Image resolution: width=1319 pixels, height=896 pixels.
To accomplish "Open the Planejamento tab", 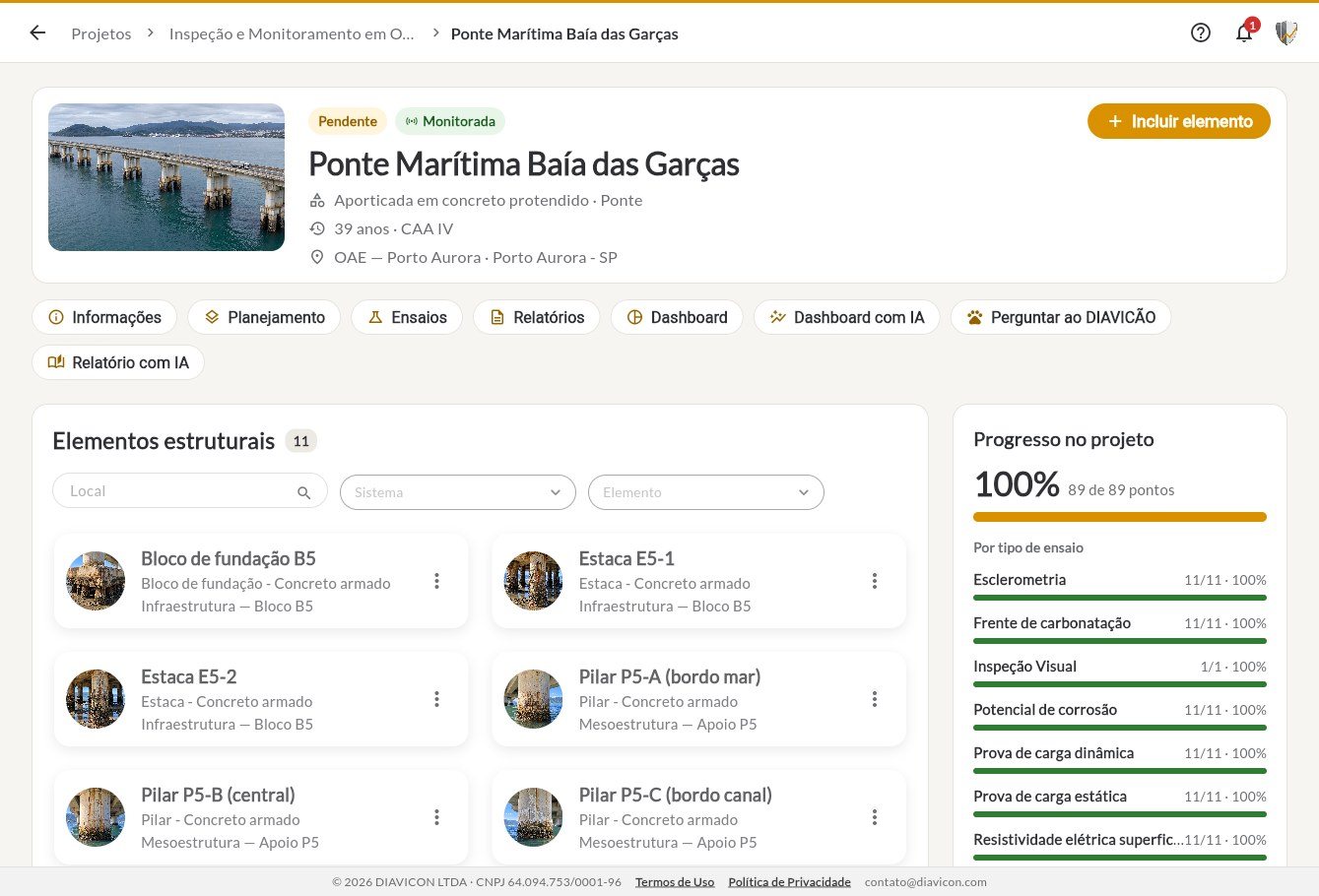I will [x=264, y=317].
